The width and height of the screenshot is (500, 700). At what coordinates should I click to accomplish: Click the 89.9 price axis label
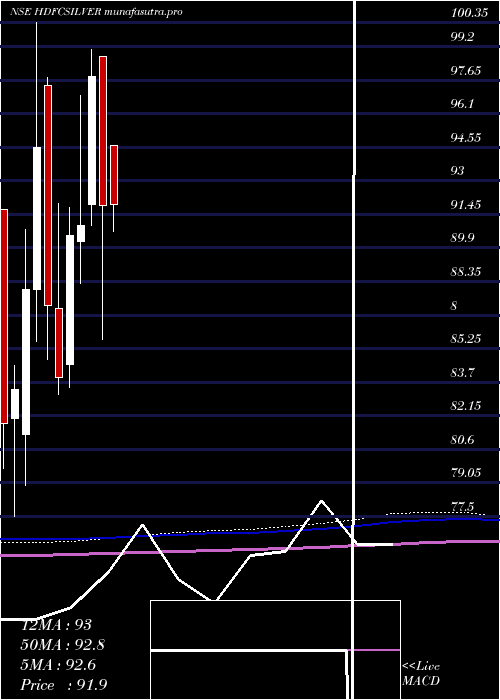(462, 238)
